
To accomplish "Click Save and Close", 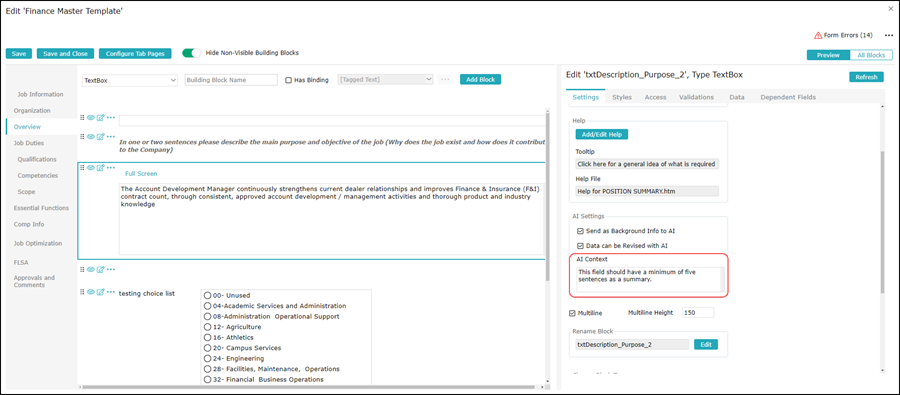I will pyautogui.click(x=65, y=53).
